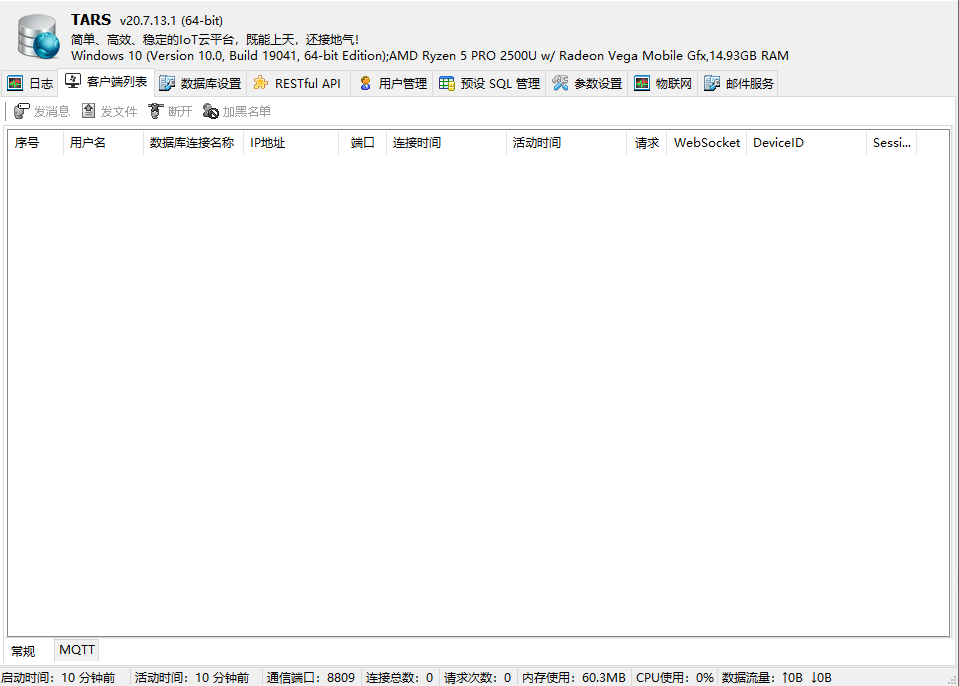Click the 请求 column header
Image resolution: width=959 pixels, height=686 pixels.
tap(646, 142)
